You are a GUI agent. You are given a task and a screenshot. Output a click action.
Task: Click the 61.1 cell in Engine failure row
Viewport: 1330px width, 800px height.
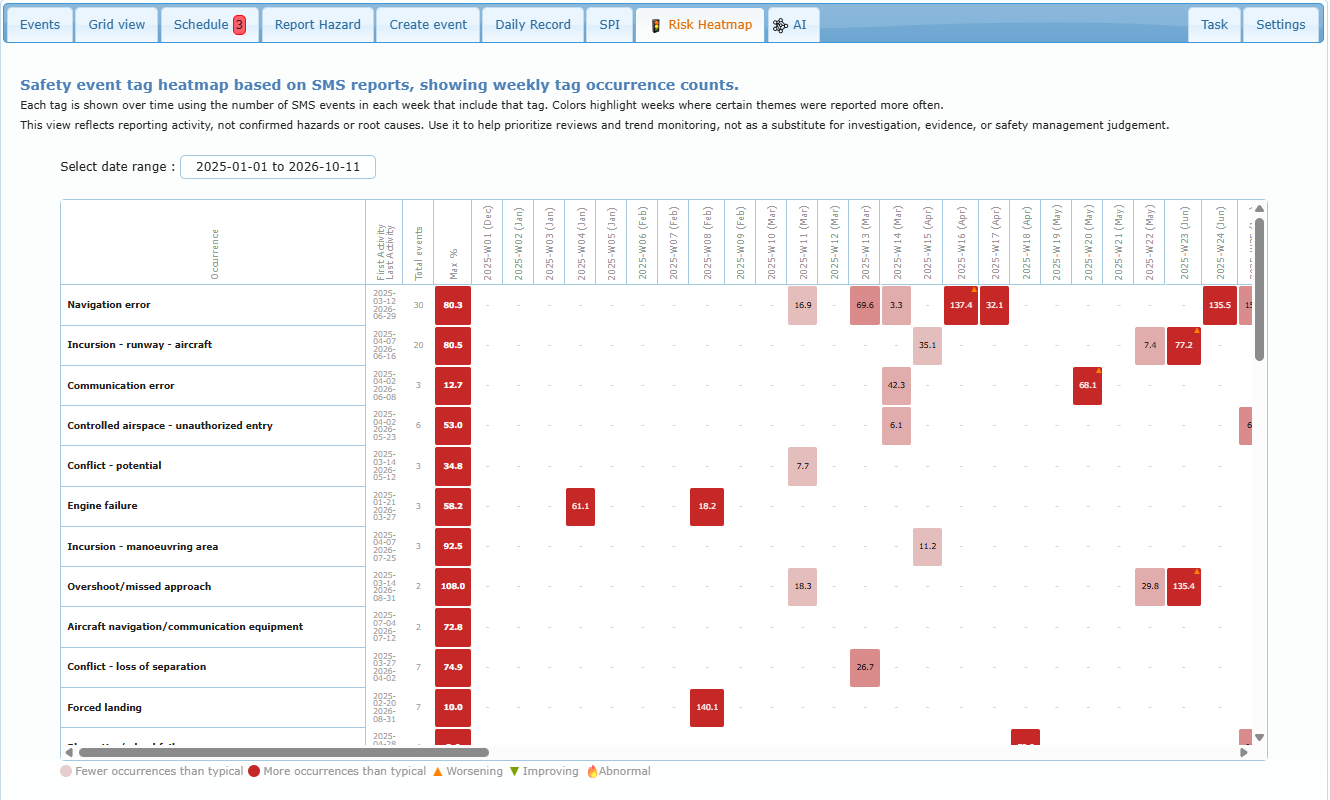(x=580, y=506)
